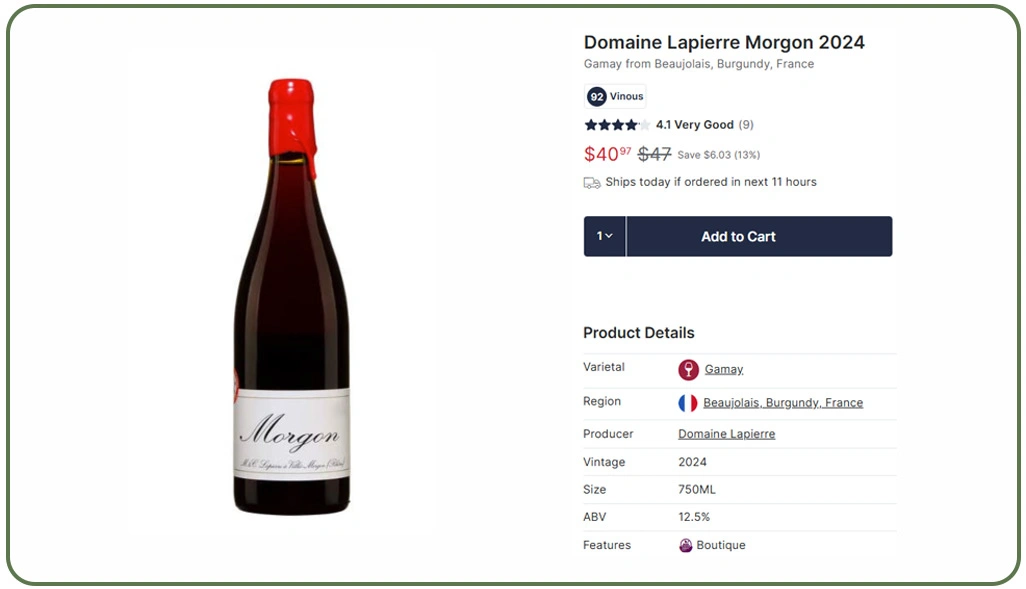Open the Gamay varietal link

coord(724,369)
